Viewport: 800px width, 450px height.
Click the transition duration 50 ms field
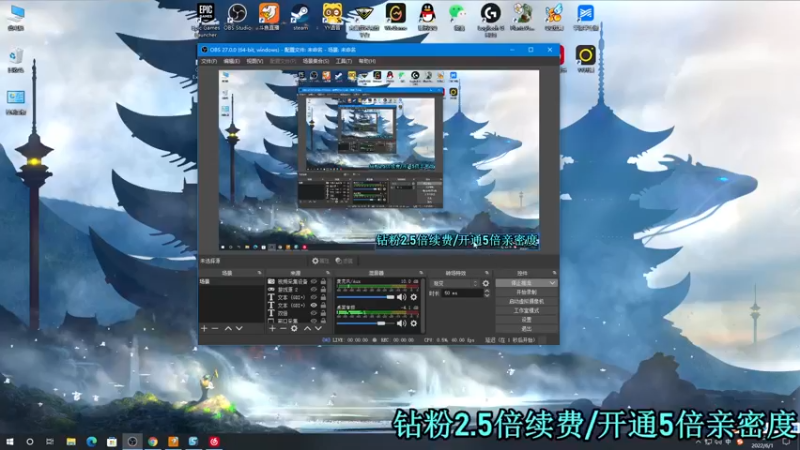462,293
